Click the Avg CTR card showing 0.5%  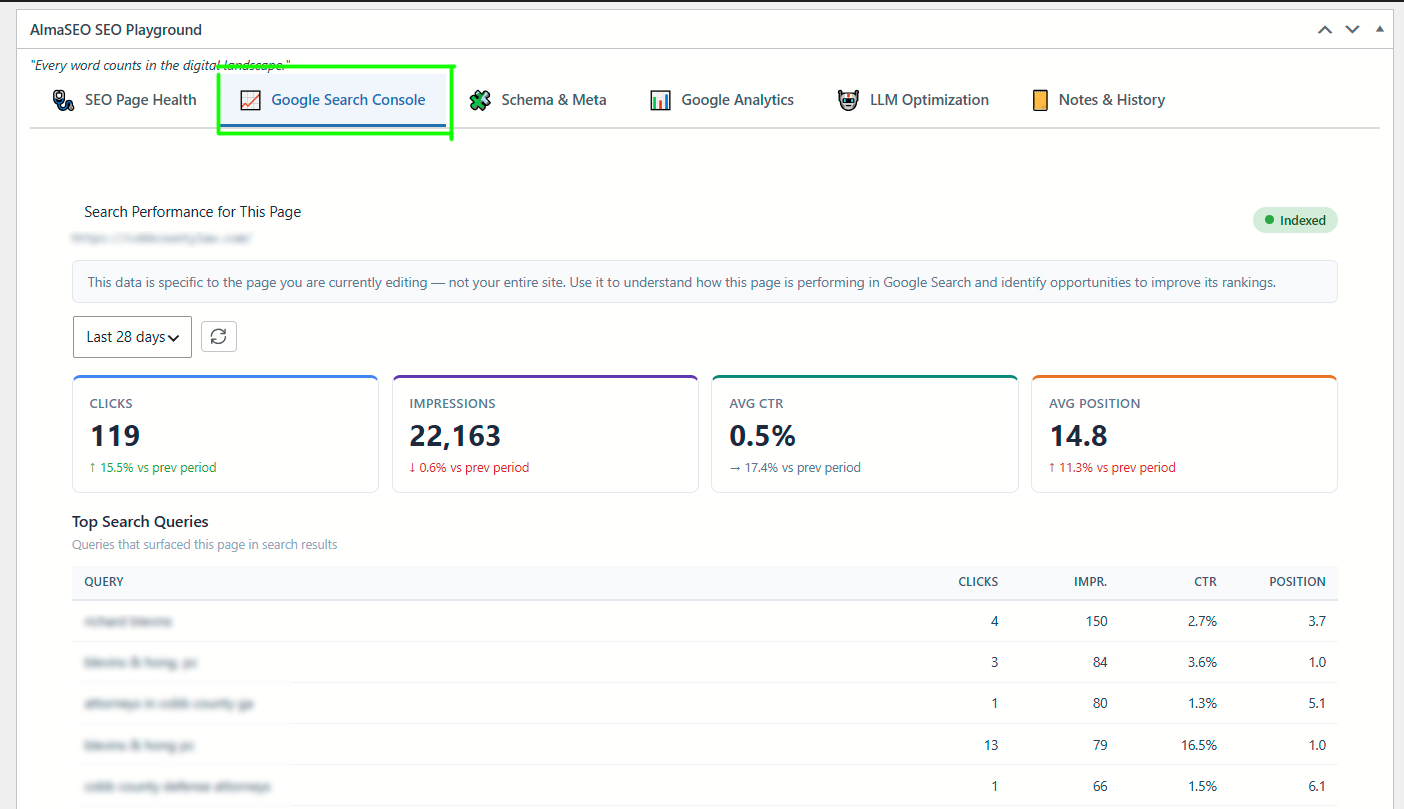click(864, 434)
